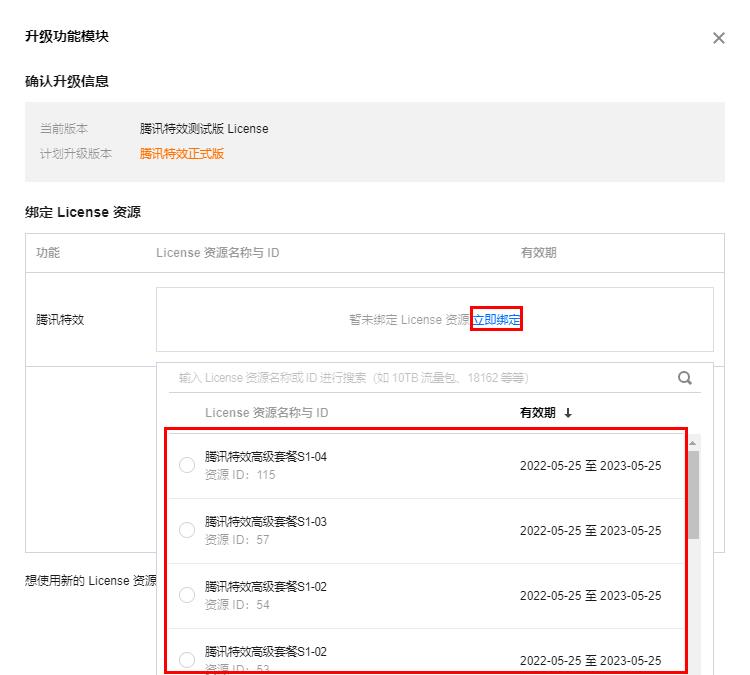This screenshot has height=675, width=750.
Task: Click the text 想使用新的 License 资源
Action: tap(91, 580)
